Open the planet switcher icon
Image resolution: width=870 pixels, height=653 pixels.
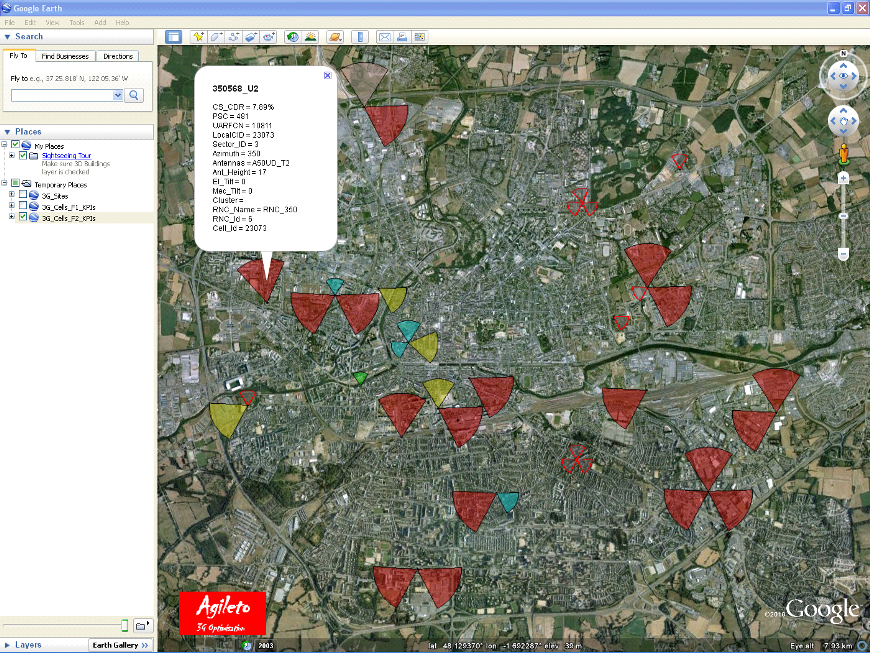click(336, 37)
